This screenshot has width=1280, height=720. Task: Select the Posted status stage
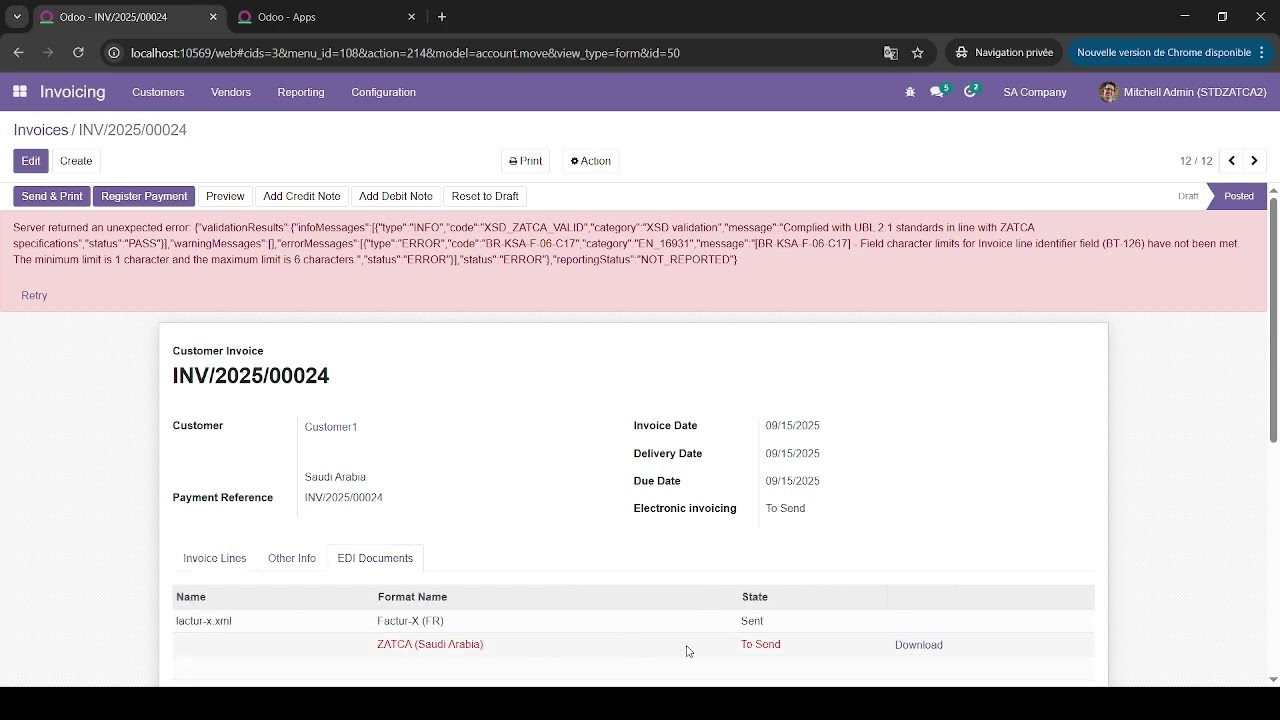[1239, 196]
